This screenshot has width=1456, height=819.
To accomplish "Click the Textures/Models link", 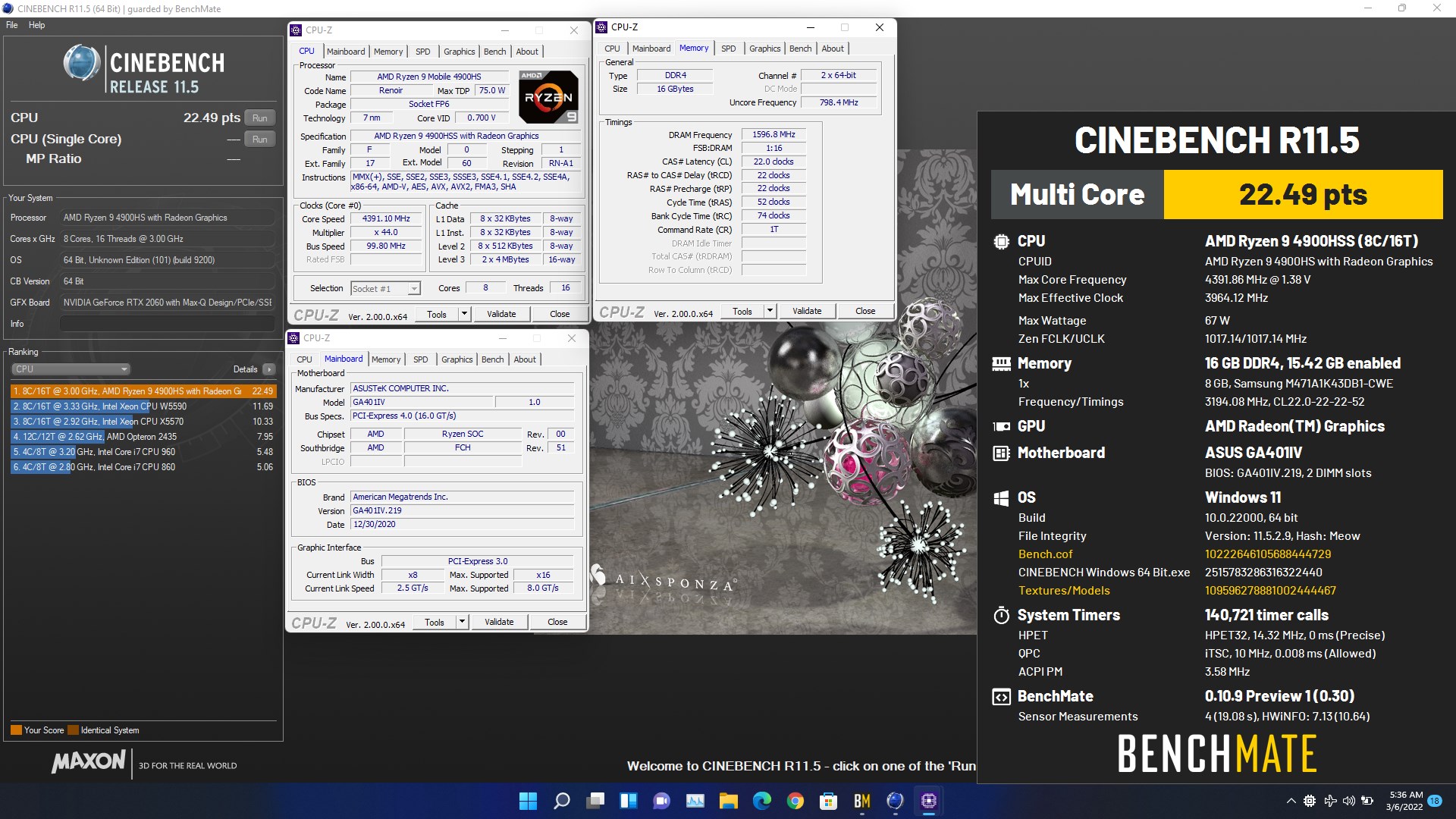I will pos(1064,591).
